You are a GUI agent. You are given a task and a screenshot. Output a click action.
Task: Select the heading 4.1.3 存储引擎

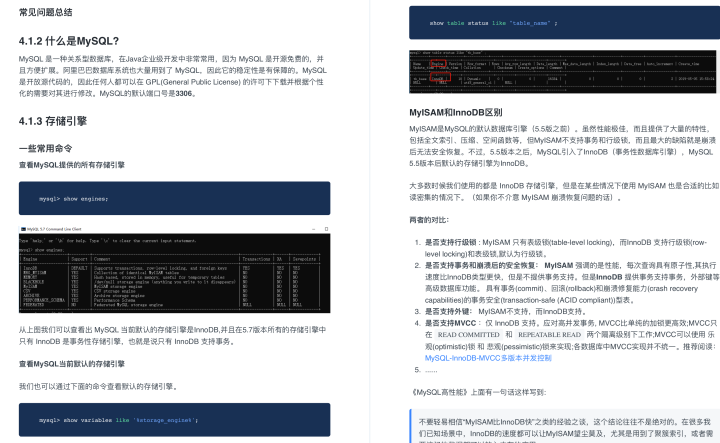point(53,121)
